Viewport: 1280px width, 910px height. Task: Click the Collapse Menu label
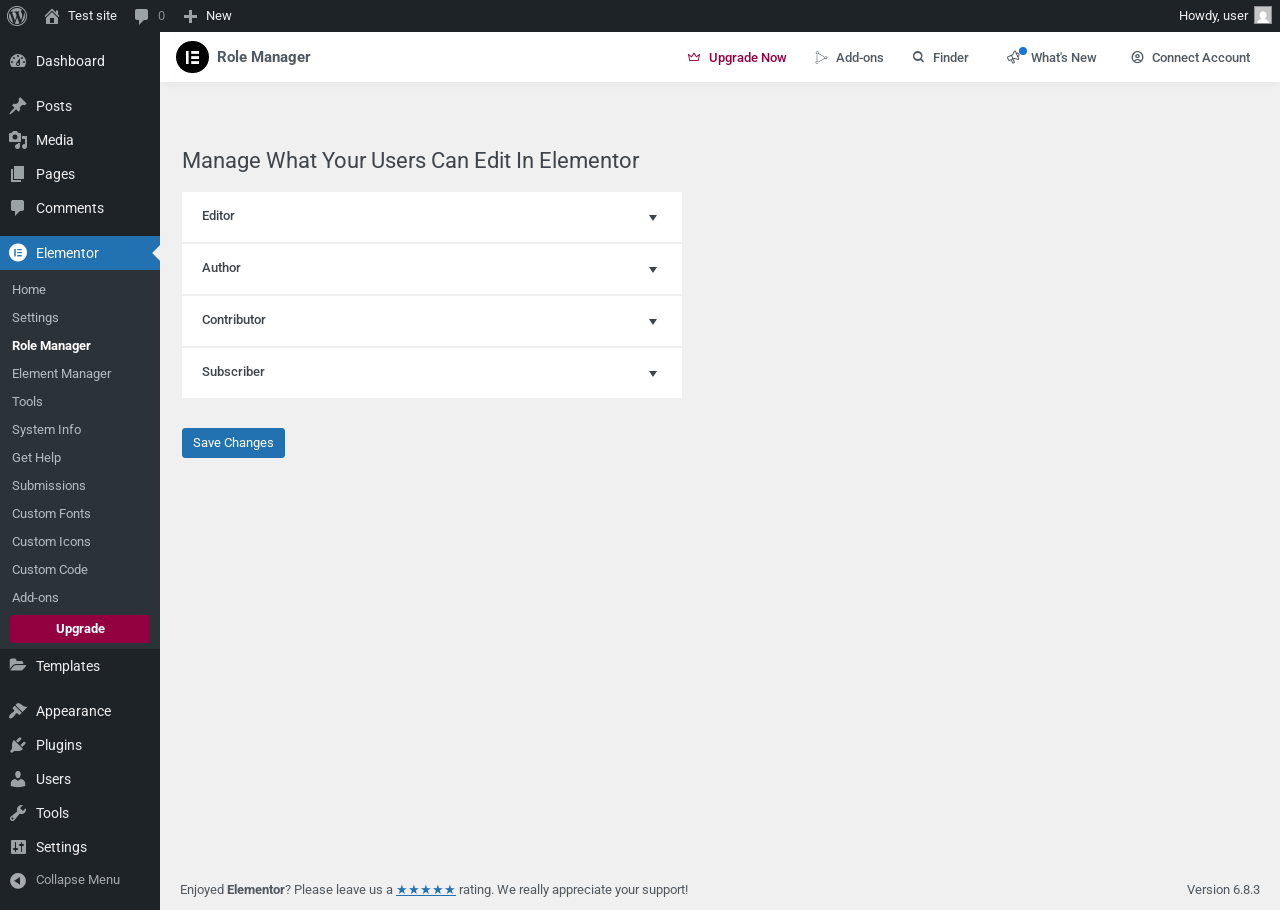click(x=78, y=880)
